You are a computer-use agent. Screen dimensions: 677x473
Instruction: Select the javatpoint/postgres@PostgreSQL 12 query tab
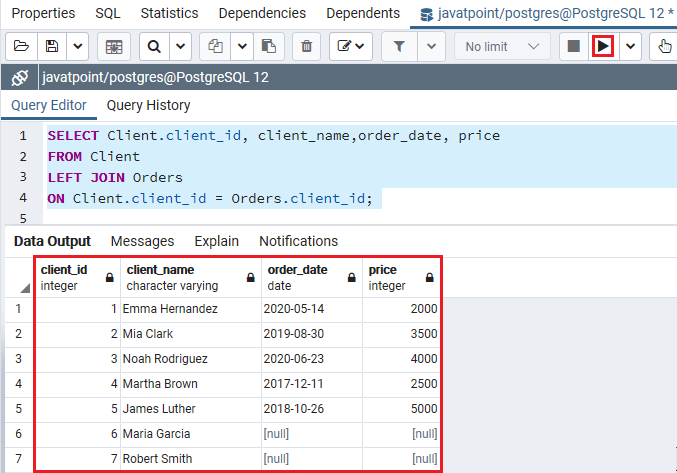[x=546, y=14]
